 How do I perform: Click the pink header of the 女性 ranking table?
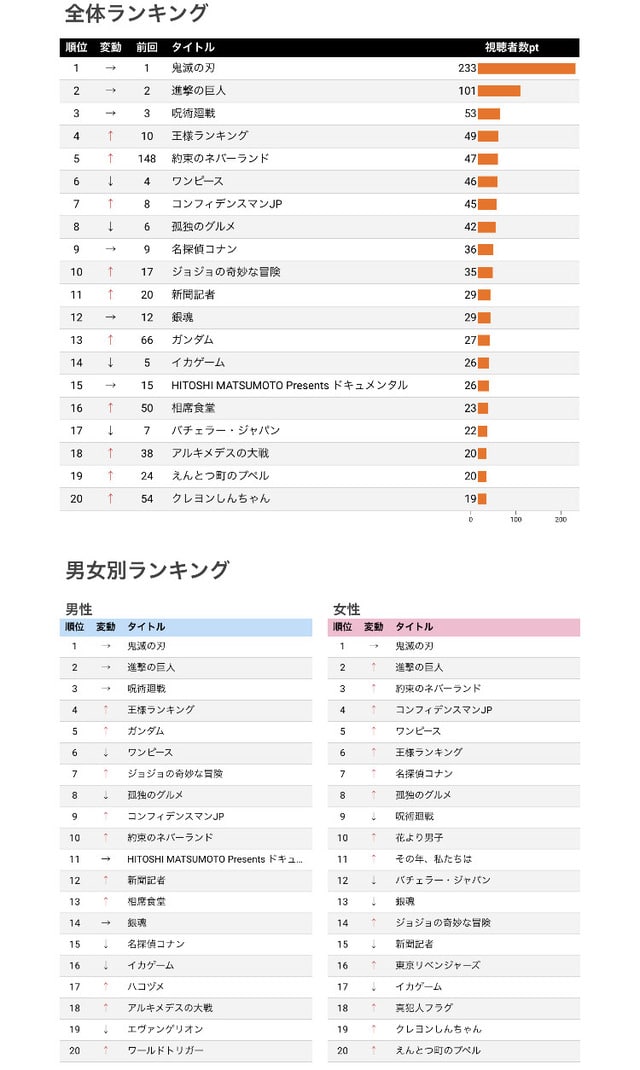pos(454,627)
